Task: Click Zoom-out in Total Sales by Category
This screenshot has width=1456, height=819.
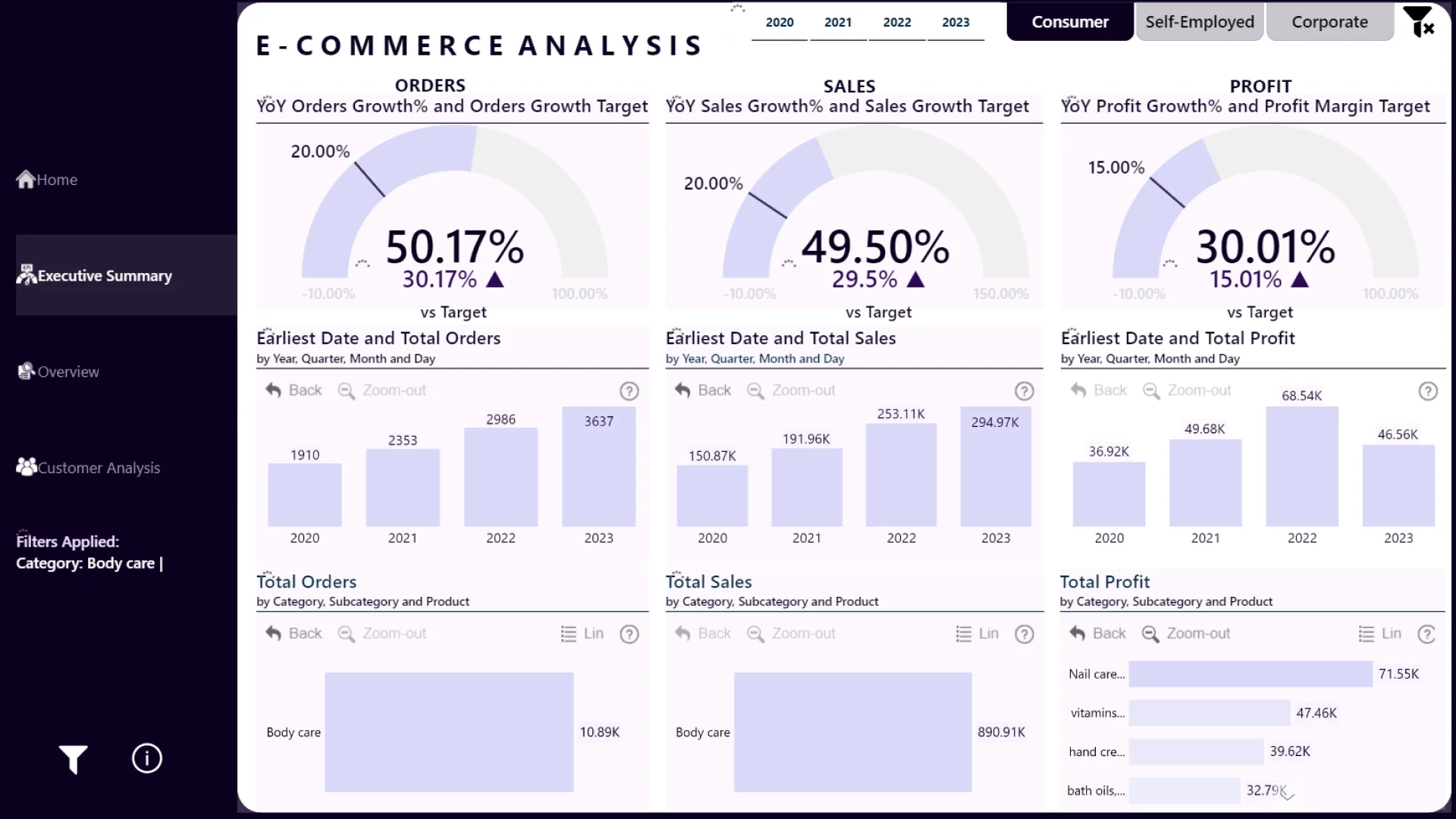Action: click(x=792, y=633)
